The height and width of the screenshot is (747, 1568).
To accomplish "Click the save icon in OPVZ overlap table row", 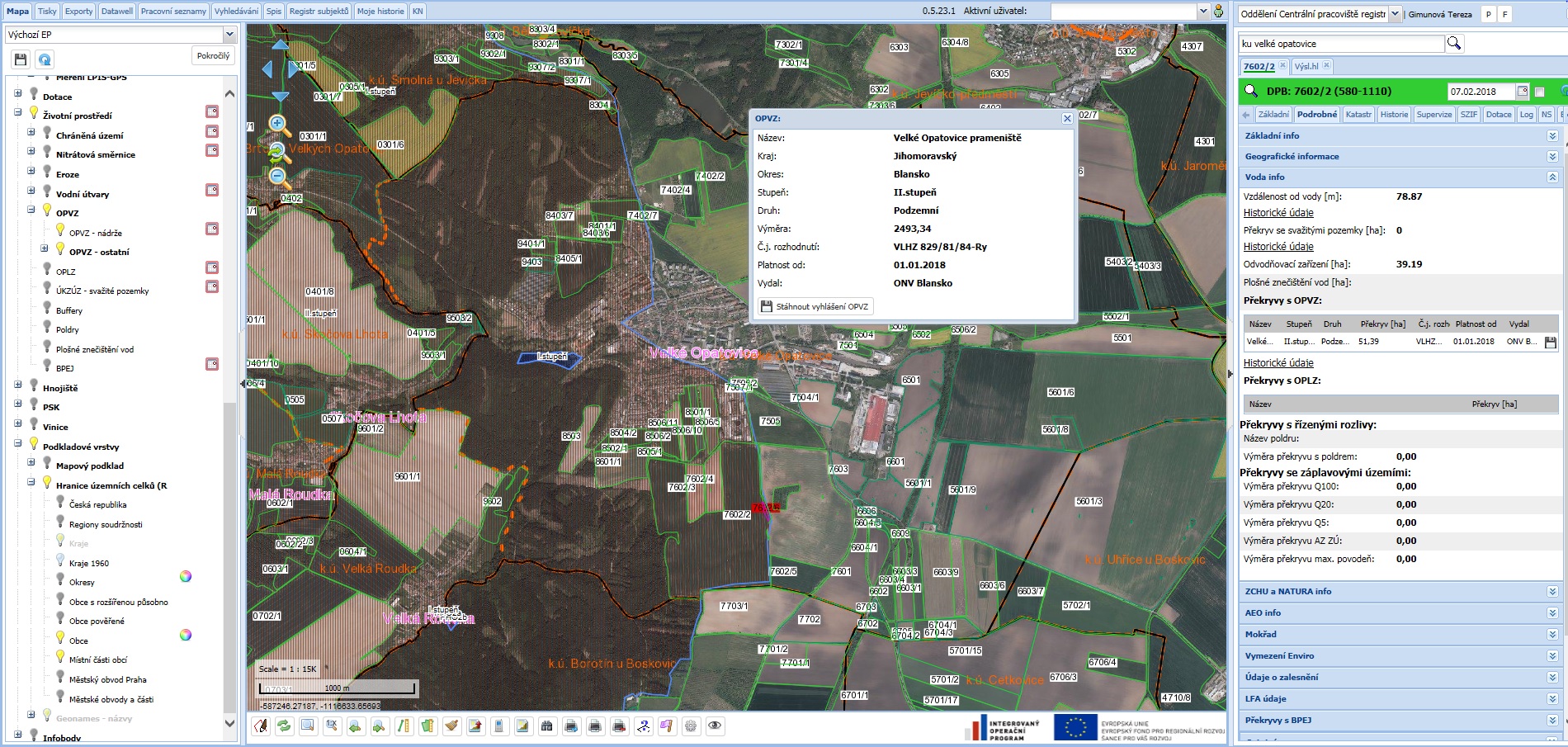I will pos(1550,342).
